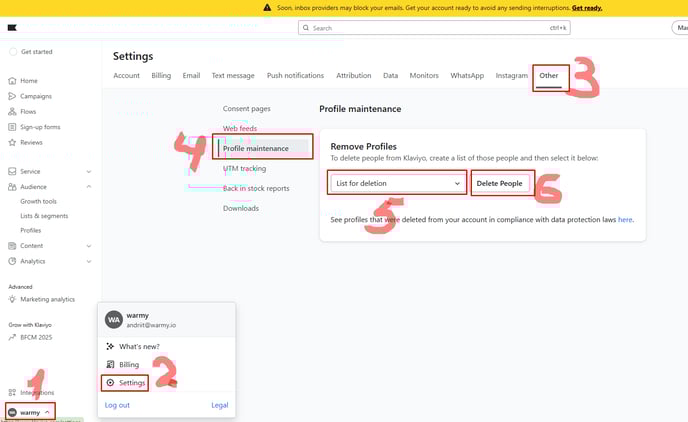The image size is (688, 422).
Task: Open Home via its sidebar icon
Action: 12,81
